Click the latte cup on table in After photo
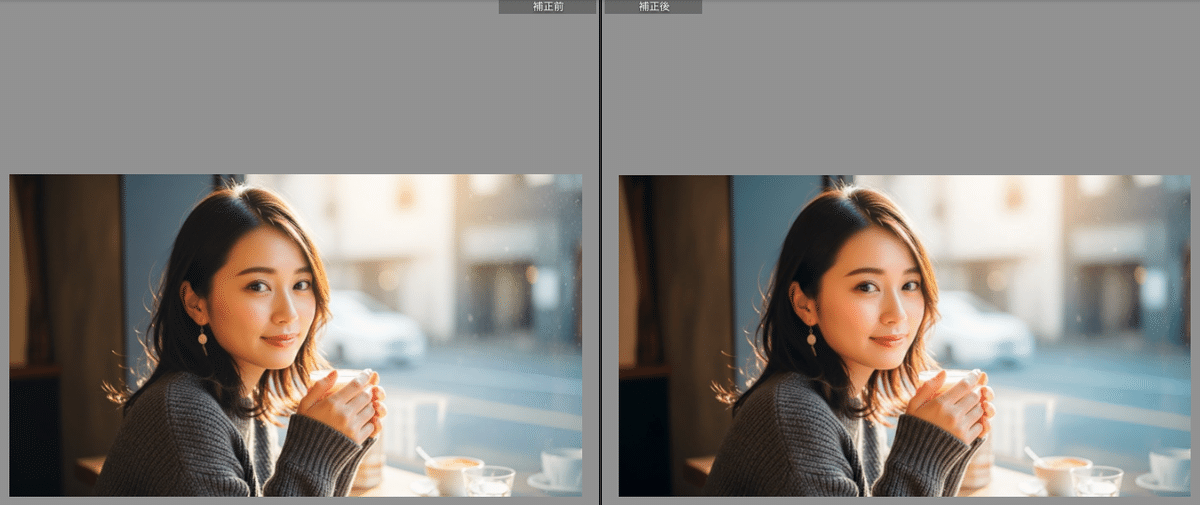 (x=1062, y=472)
